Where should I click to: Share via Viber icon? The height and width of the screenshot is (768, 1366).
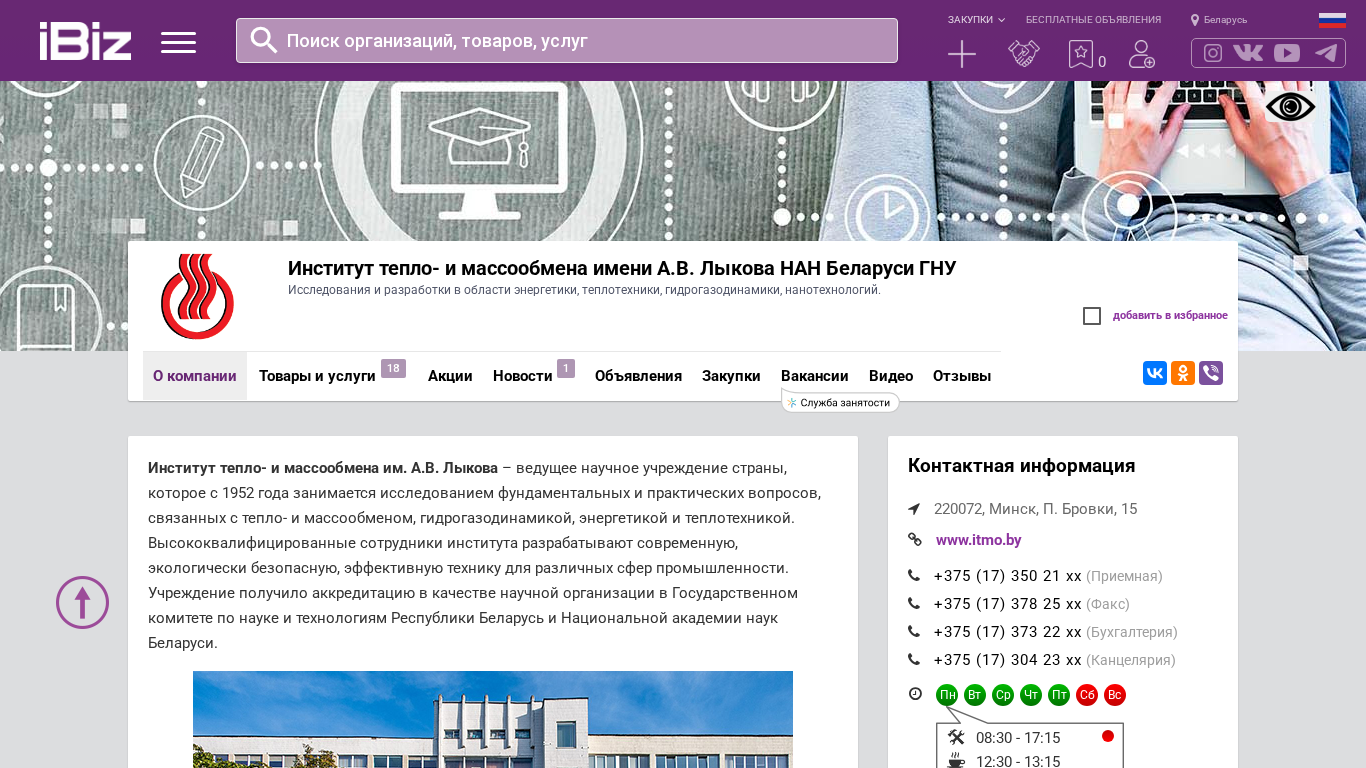coord(1211,373)
